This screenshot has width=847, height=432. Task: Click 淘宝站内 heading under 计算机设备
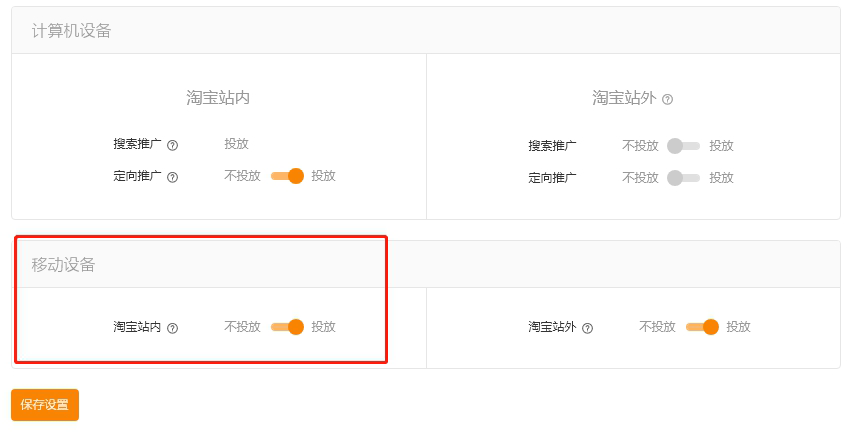(218, 98)
